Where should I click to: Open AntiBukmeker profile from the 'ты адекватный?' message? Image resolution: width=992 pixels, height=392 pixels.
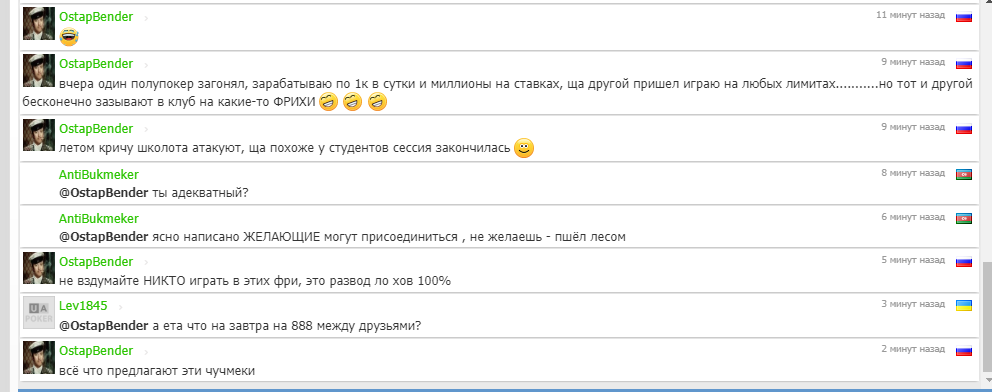click(x=99, y=175)
